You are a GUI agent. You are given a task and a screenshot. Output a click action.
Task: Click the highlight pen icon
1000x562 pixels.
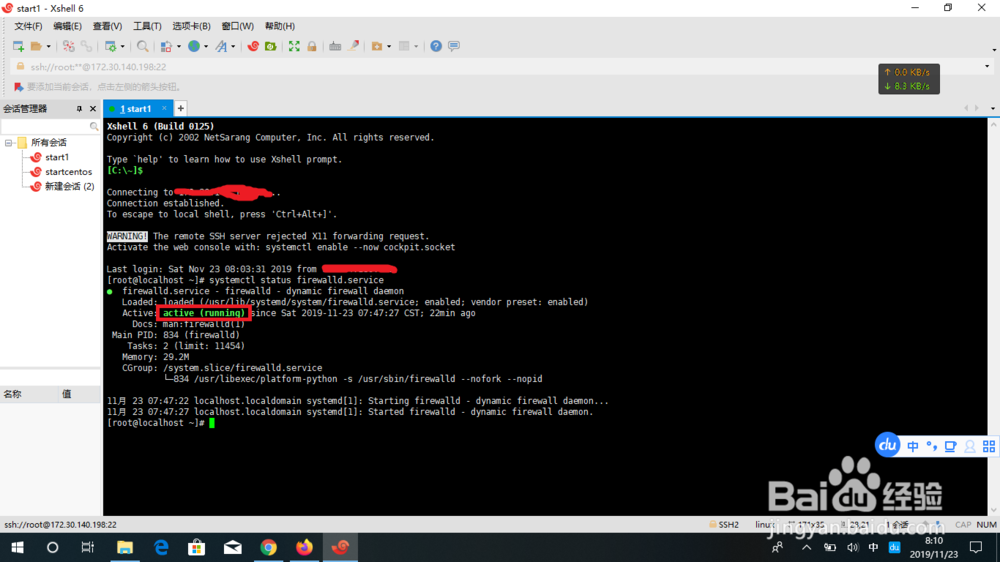pyautogui.click(x=353, y=46)
